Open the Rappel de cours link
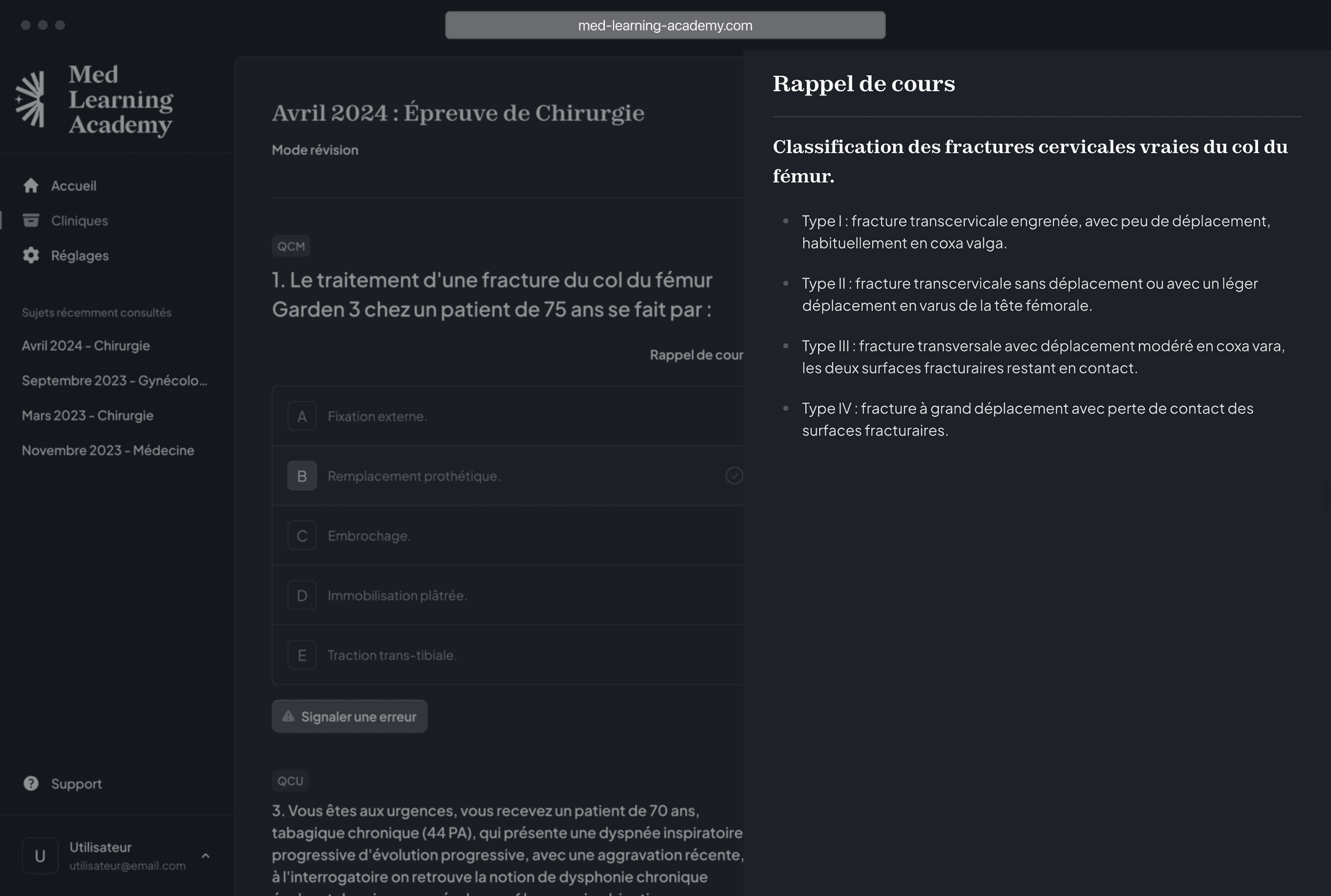The image size is (1331, 896). click(697, 355)
